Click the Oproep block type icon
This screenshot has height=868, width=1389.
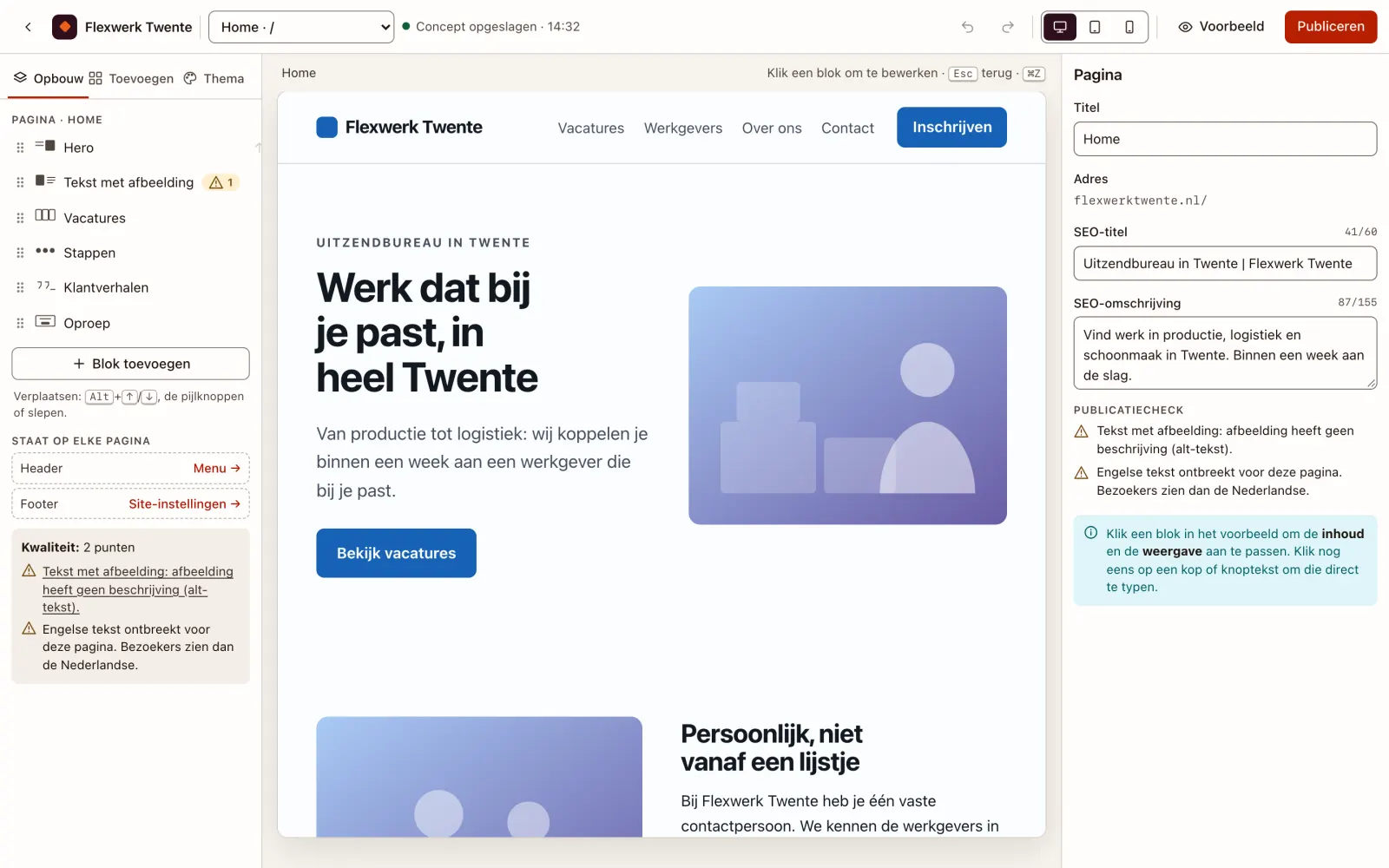45,321
